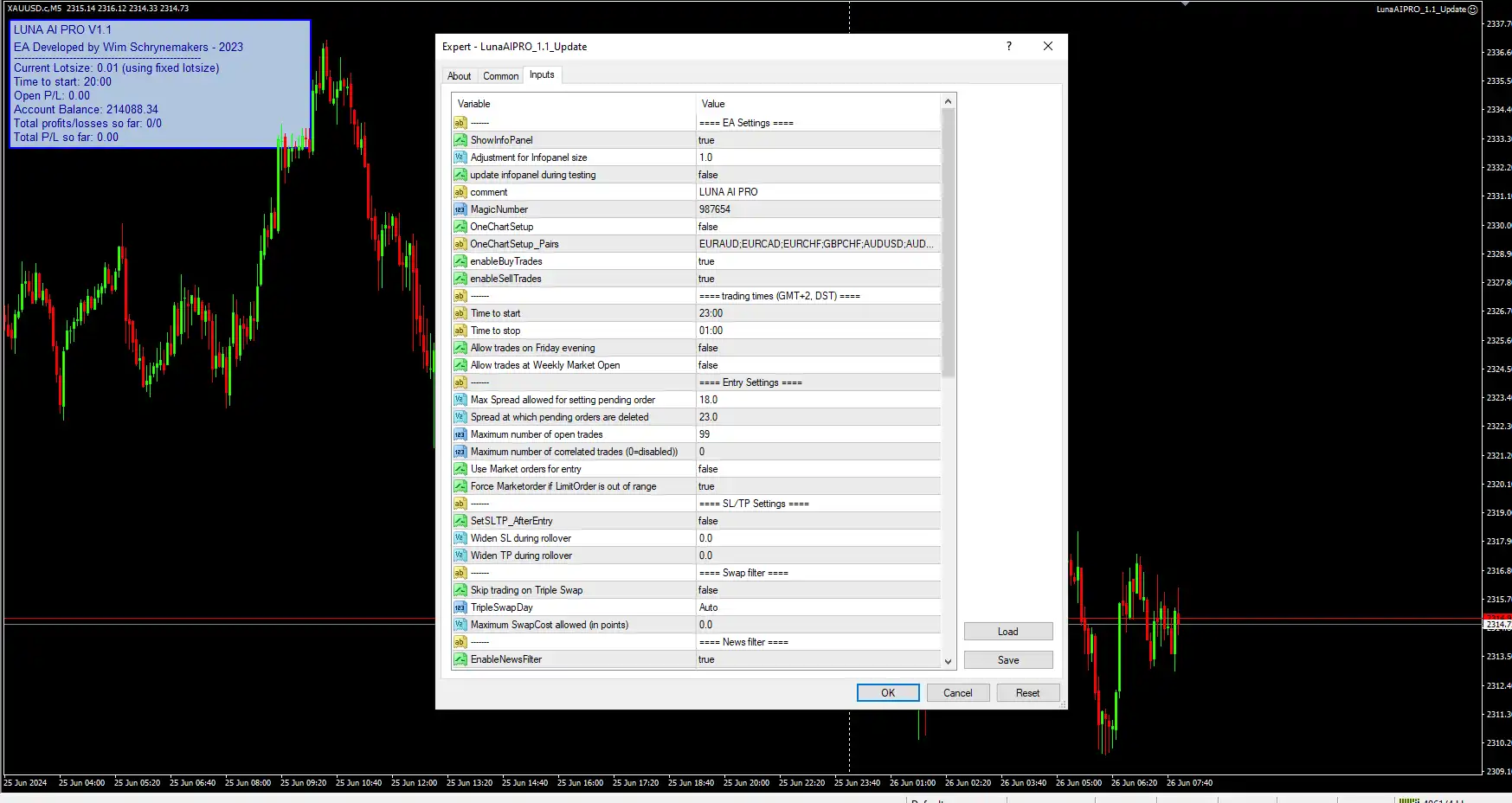Click the icon beside EnableNewsFilter
This screenshot has width=1512, height=803.
pyautogui.click(x=460, y=659)
